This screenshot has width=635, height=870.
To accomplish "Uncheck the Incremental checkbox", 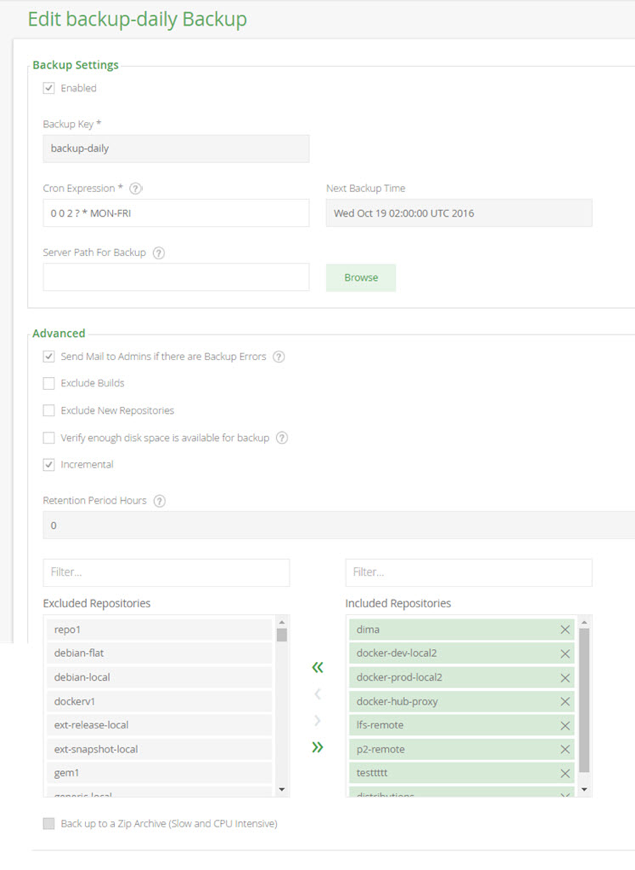I will click(x=49, y=464).
